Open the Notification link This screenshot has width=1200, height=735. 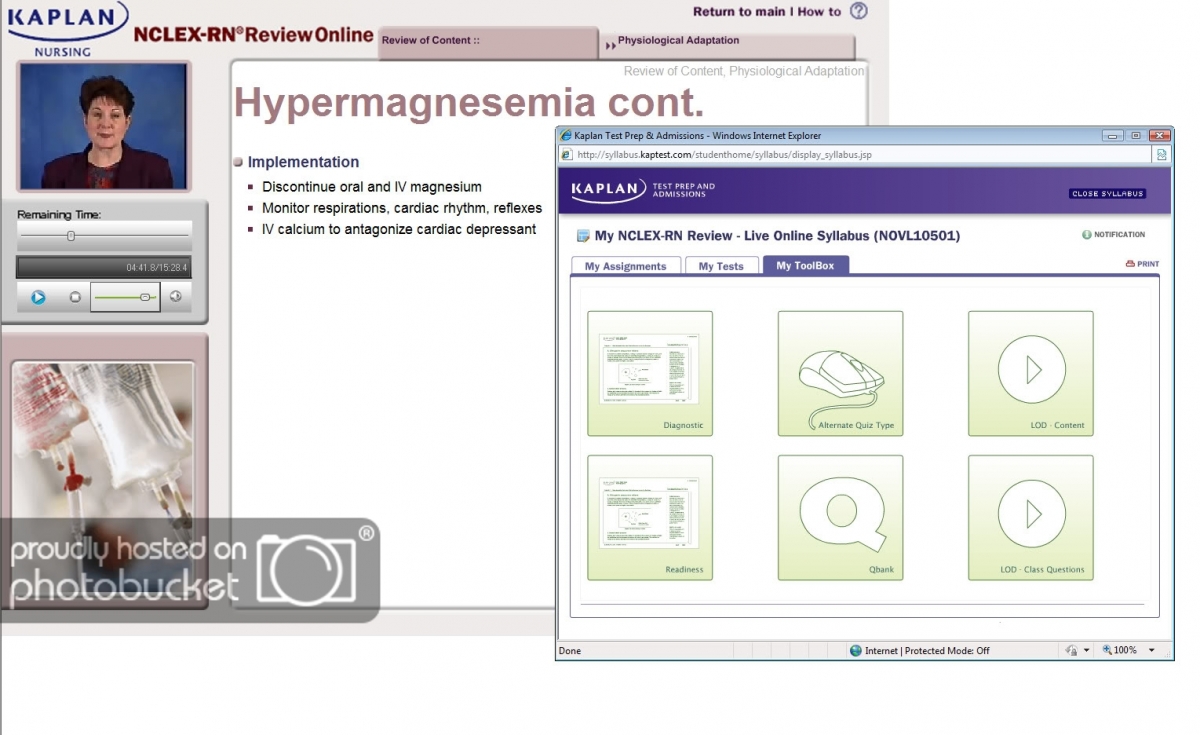[x=1119, y=235]
